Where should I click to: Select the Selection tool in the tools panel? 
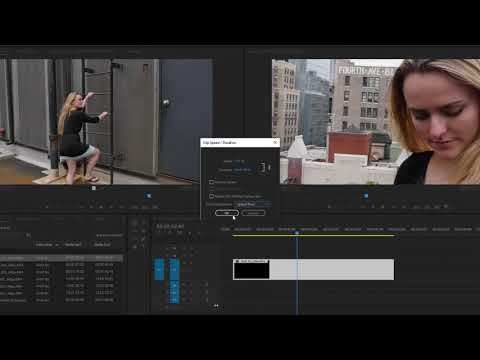pyautogui.click(x=135, y=223)
